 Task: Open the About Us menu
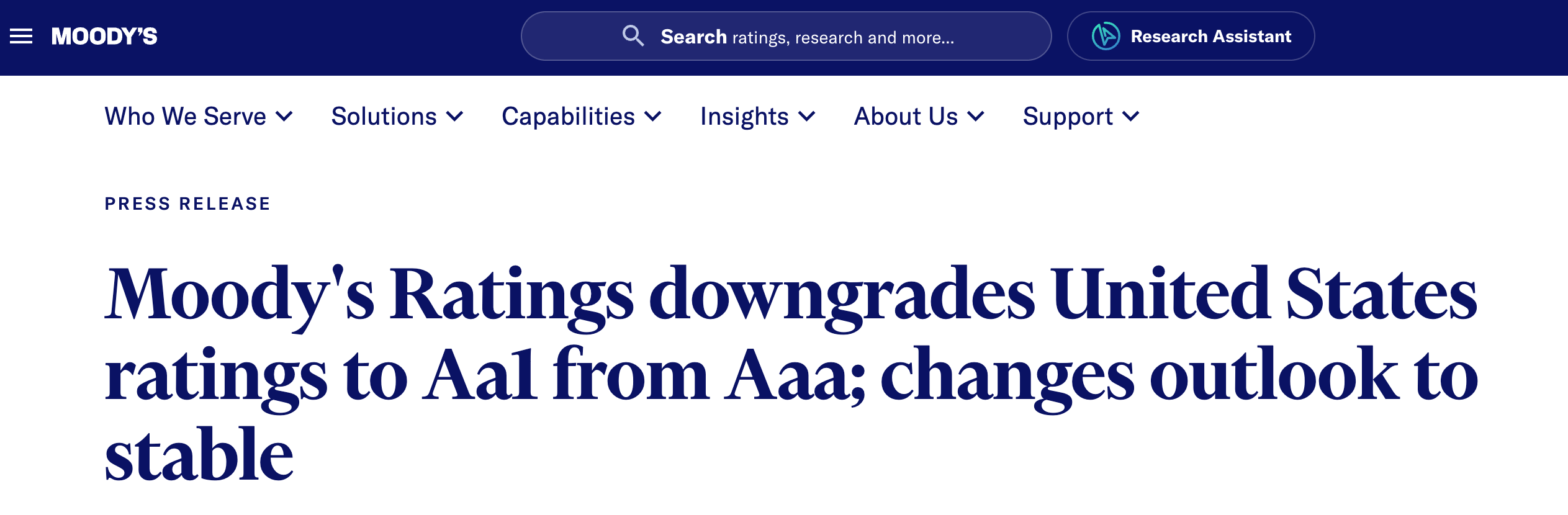[x=906, y=117]
